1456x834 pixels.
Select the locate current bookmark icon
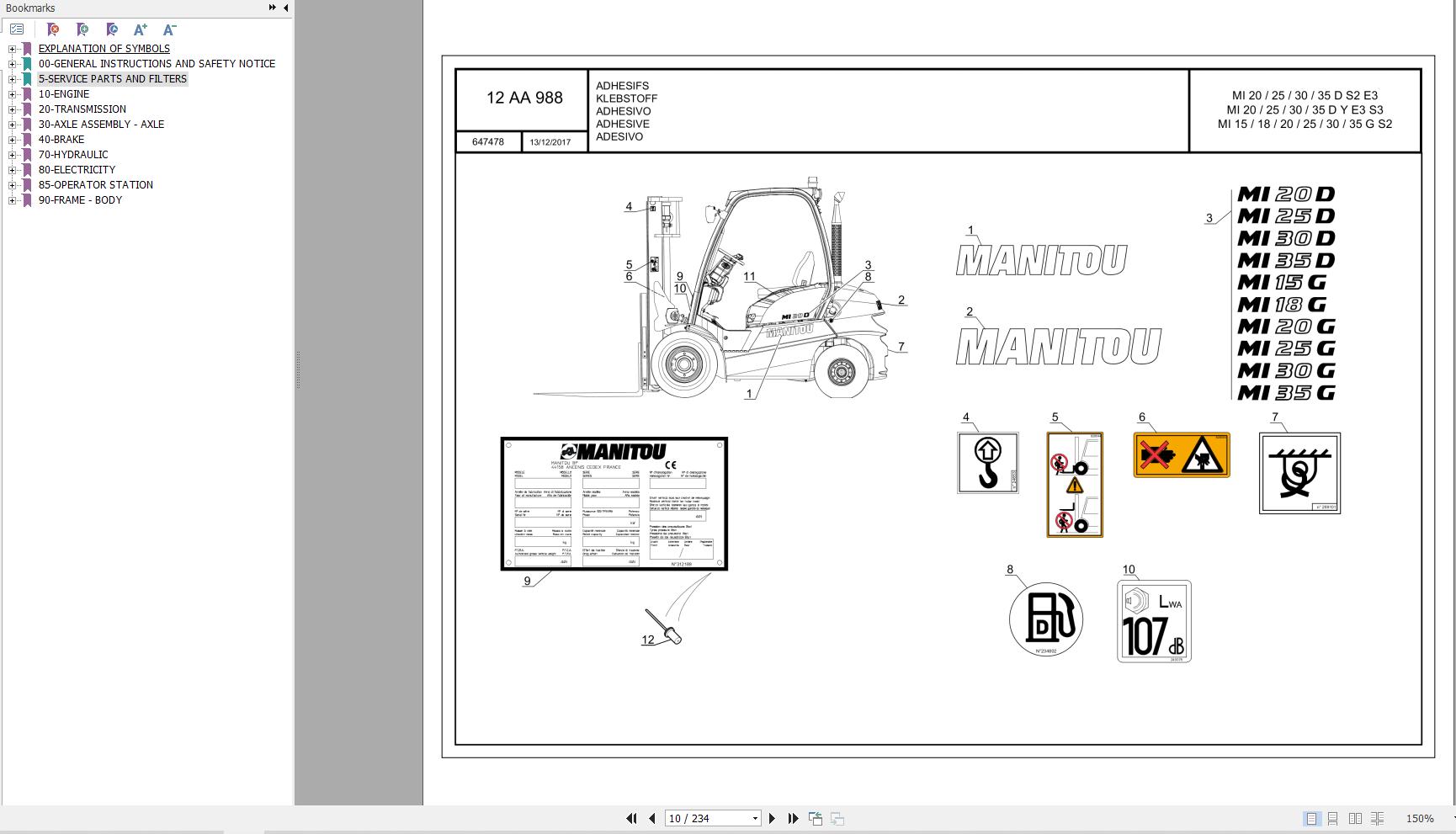(112, 29)
